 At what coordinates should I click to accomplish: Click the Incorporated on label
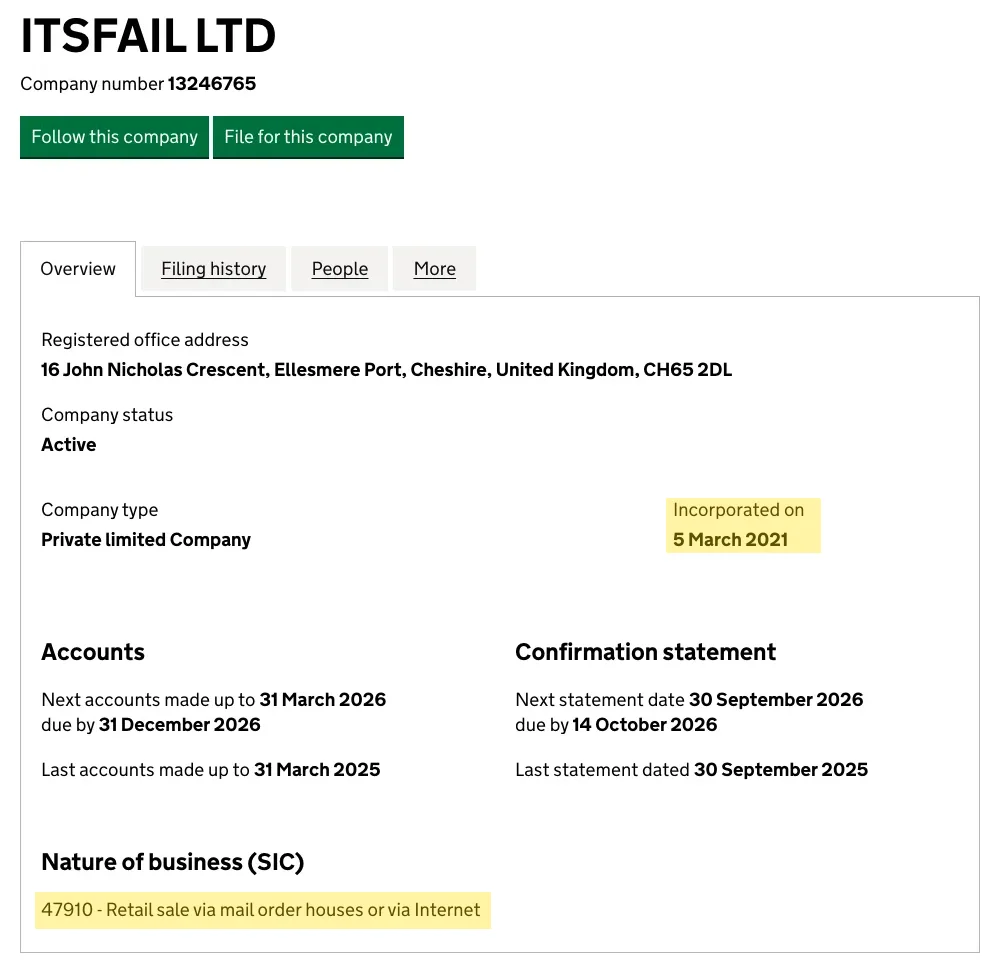coord(739,510)
